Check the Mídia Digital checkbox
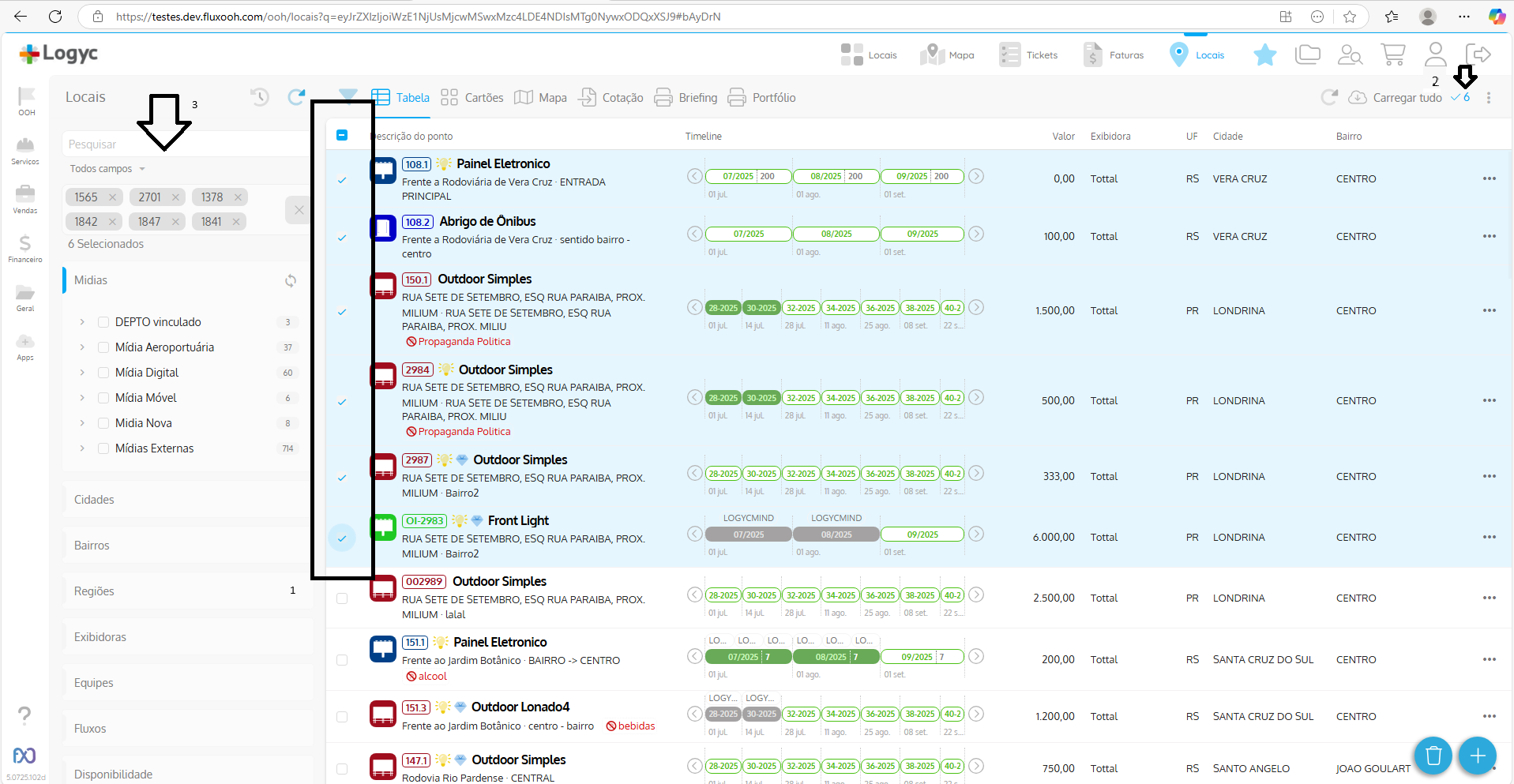Viewport: 1514px width, 784px height. (x=103, y=373)
